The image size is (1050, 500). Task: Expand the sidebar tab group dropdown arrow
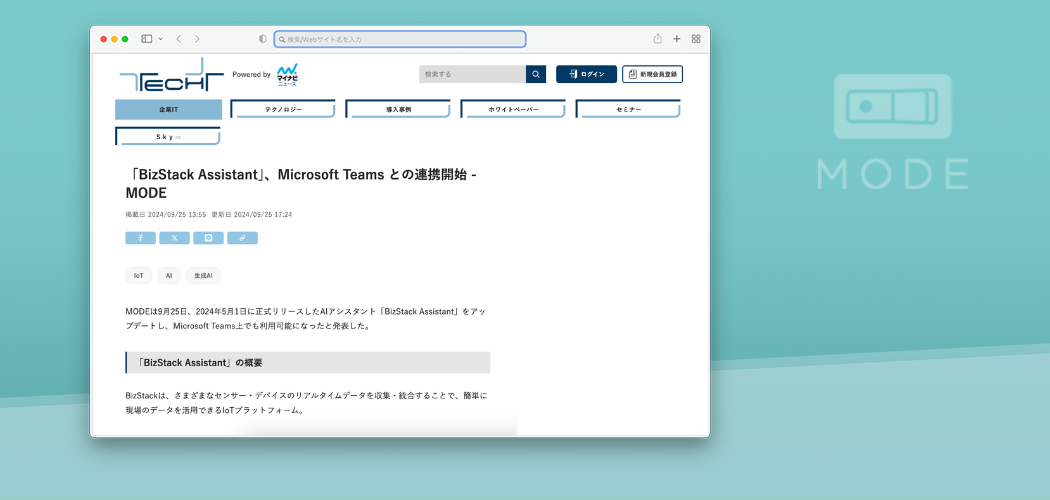coord(160,39)
